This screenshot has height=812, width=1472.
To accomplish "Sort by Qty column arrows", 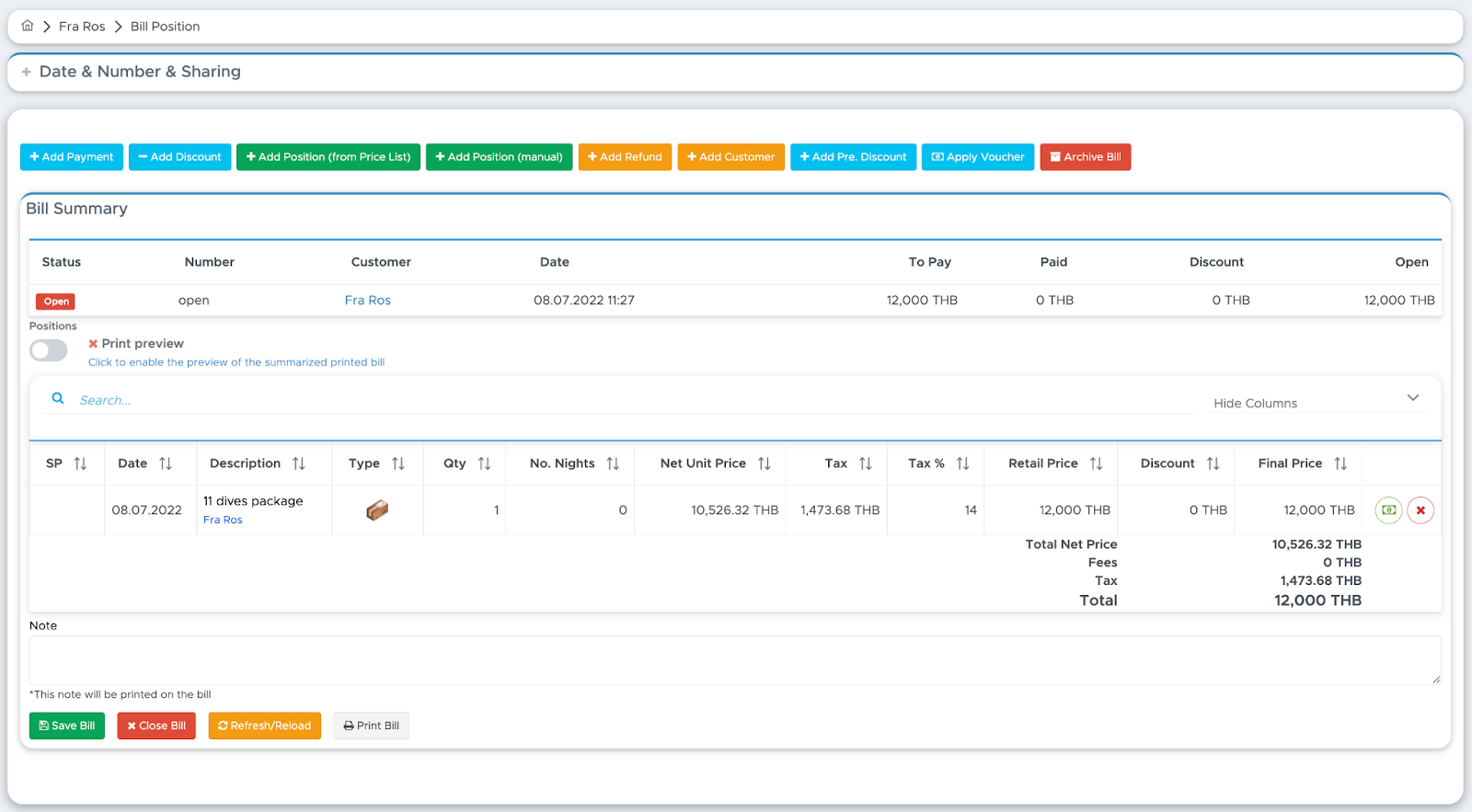I will coord(485,463).
